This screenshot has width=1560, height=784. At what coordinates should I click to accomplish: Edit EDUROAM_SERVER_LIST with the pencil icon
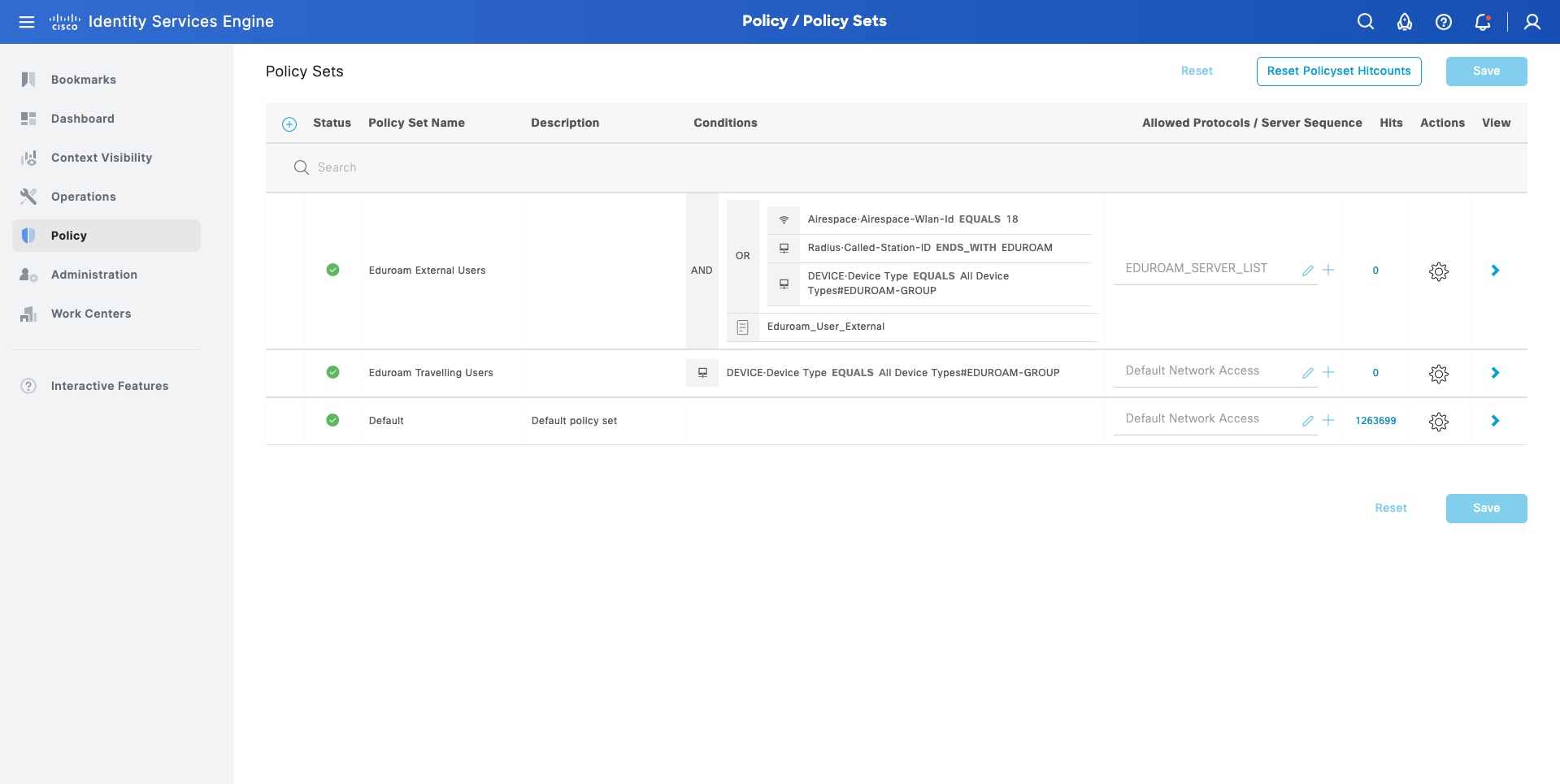pyautogui.click(x=1307, y=271)
